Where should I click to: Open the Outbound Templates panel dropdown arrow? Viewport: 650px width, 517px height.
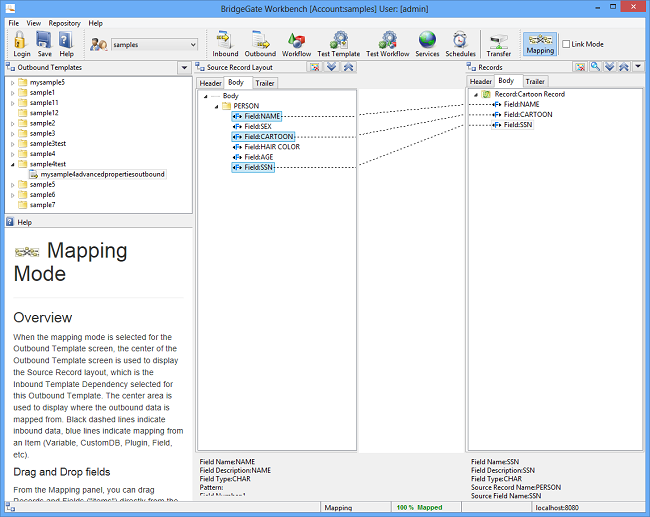tap(184, 68)
